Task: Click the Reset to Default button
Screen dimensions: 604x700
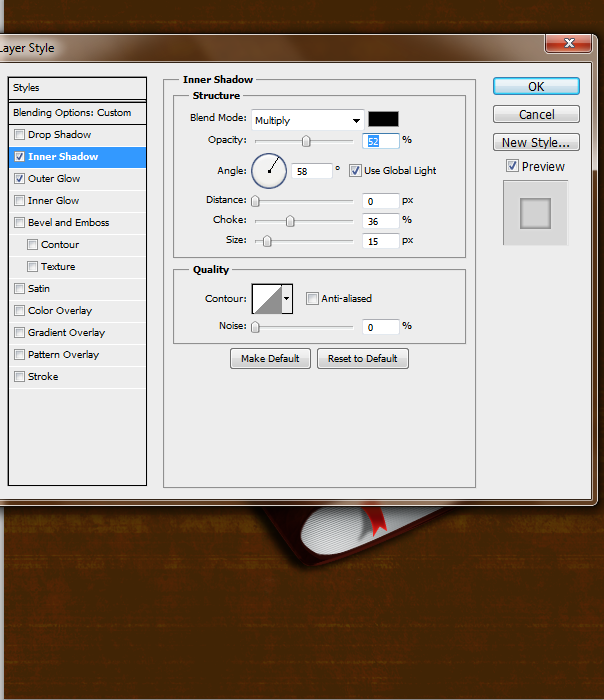Action: 362,358
